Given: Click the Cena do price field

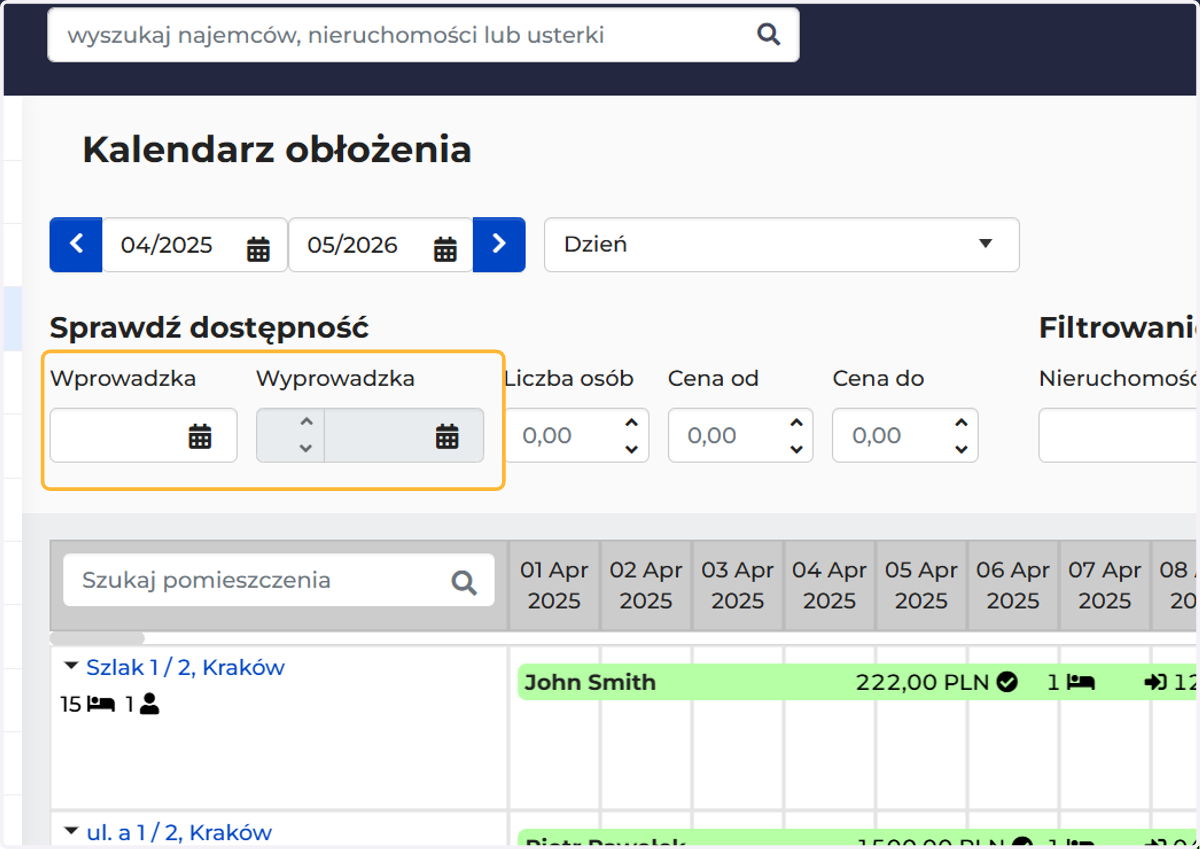Looking at the screenshot, I should pyautogui.click(x=905, y=435).
